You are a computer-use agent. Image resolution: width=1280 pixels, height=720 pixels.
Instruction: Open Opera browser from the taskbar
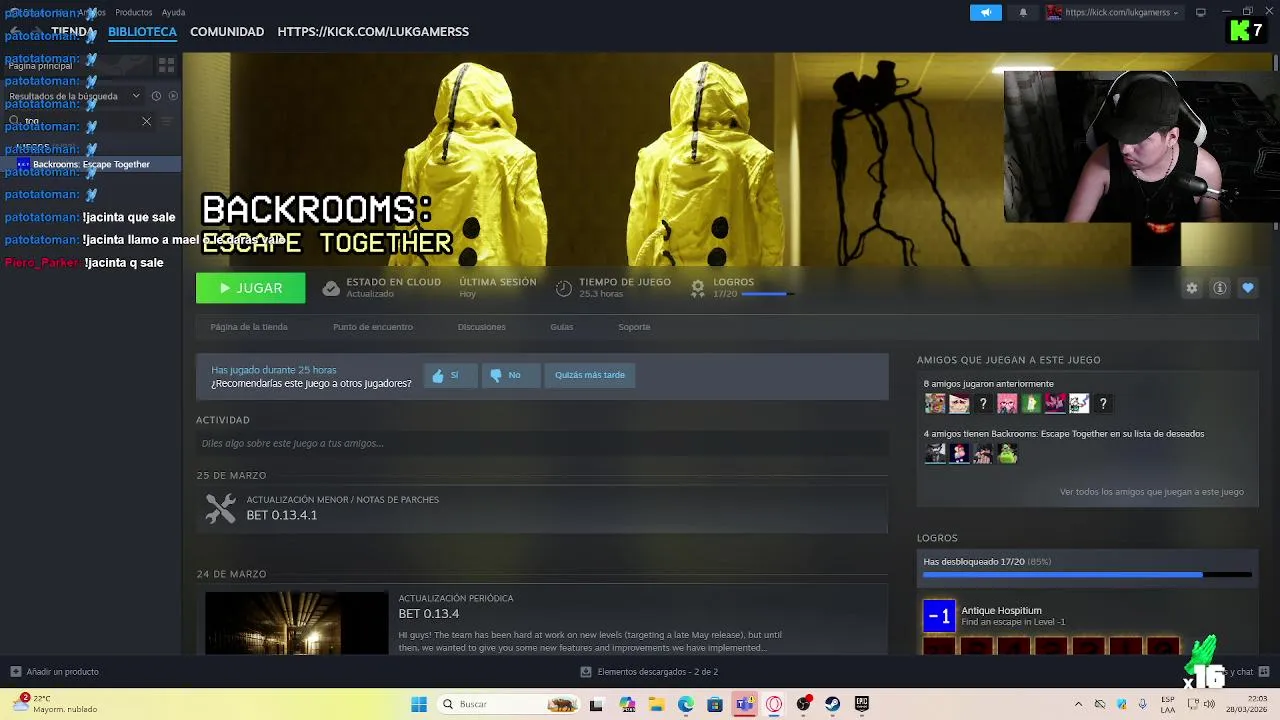pos(774,704)
